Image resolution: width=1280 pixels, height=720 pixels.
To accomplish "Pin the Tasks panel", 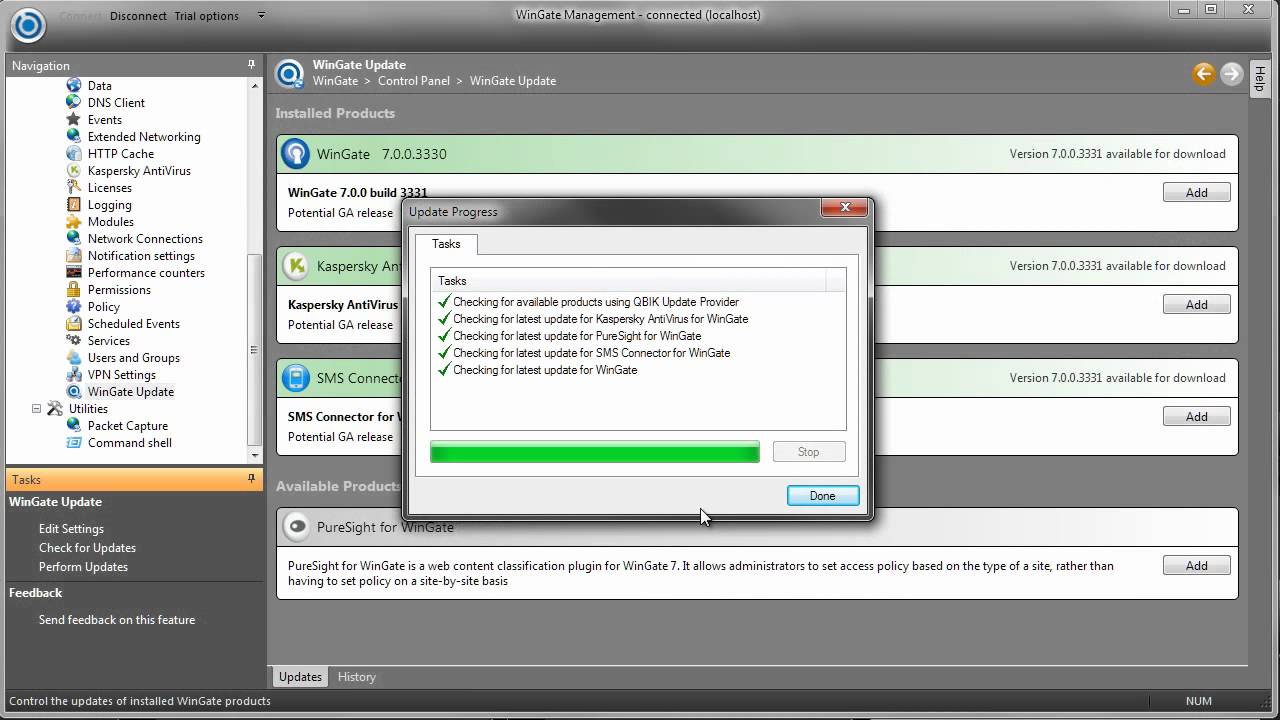I will pos(252,479).
